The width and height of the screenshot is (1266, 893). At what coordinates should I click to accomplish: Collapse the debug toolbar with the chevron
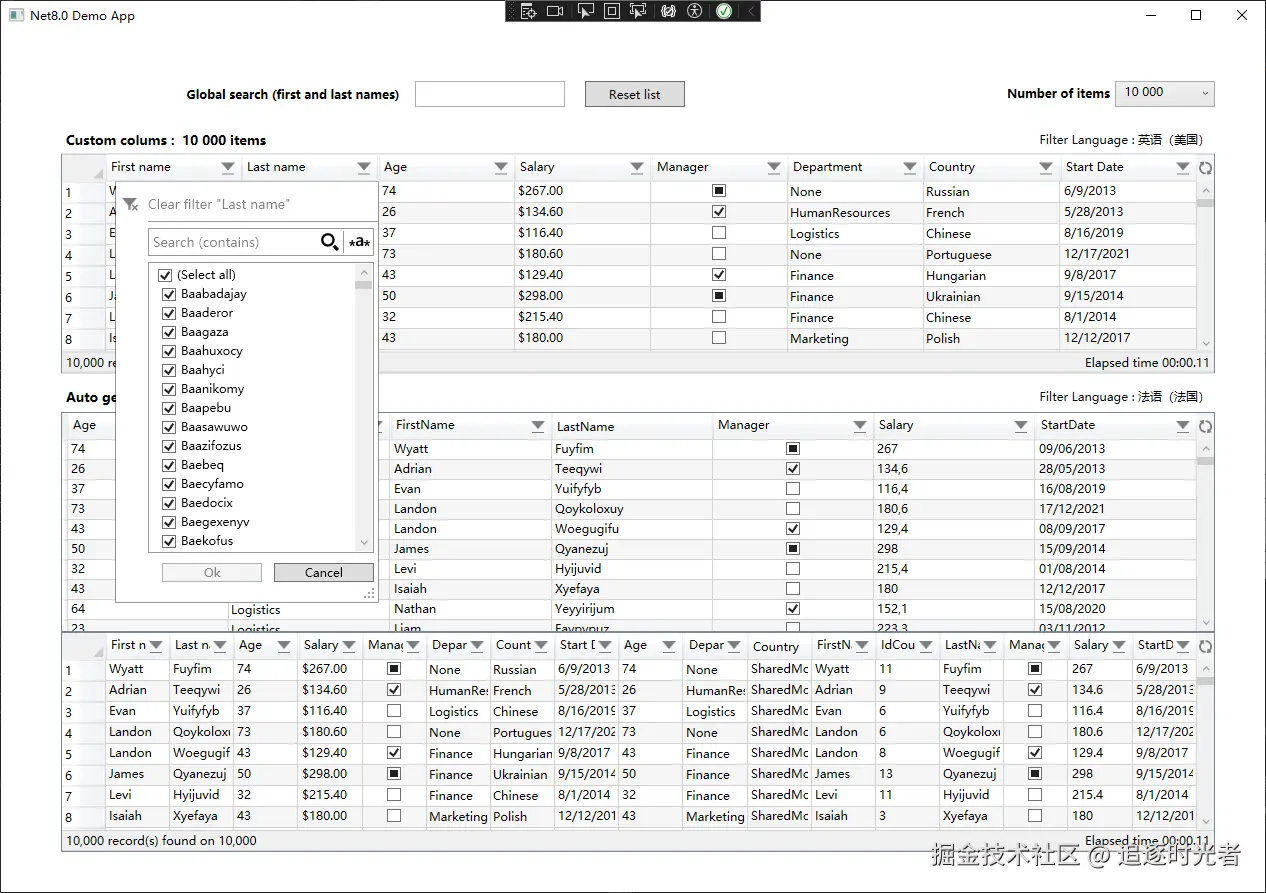(751, 11)
